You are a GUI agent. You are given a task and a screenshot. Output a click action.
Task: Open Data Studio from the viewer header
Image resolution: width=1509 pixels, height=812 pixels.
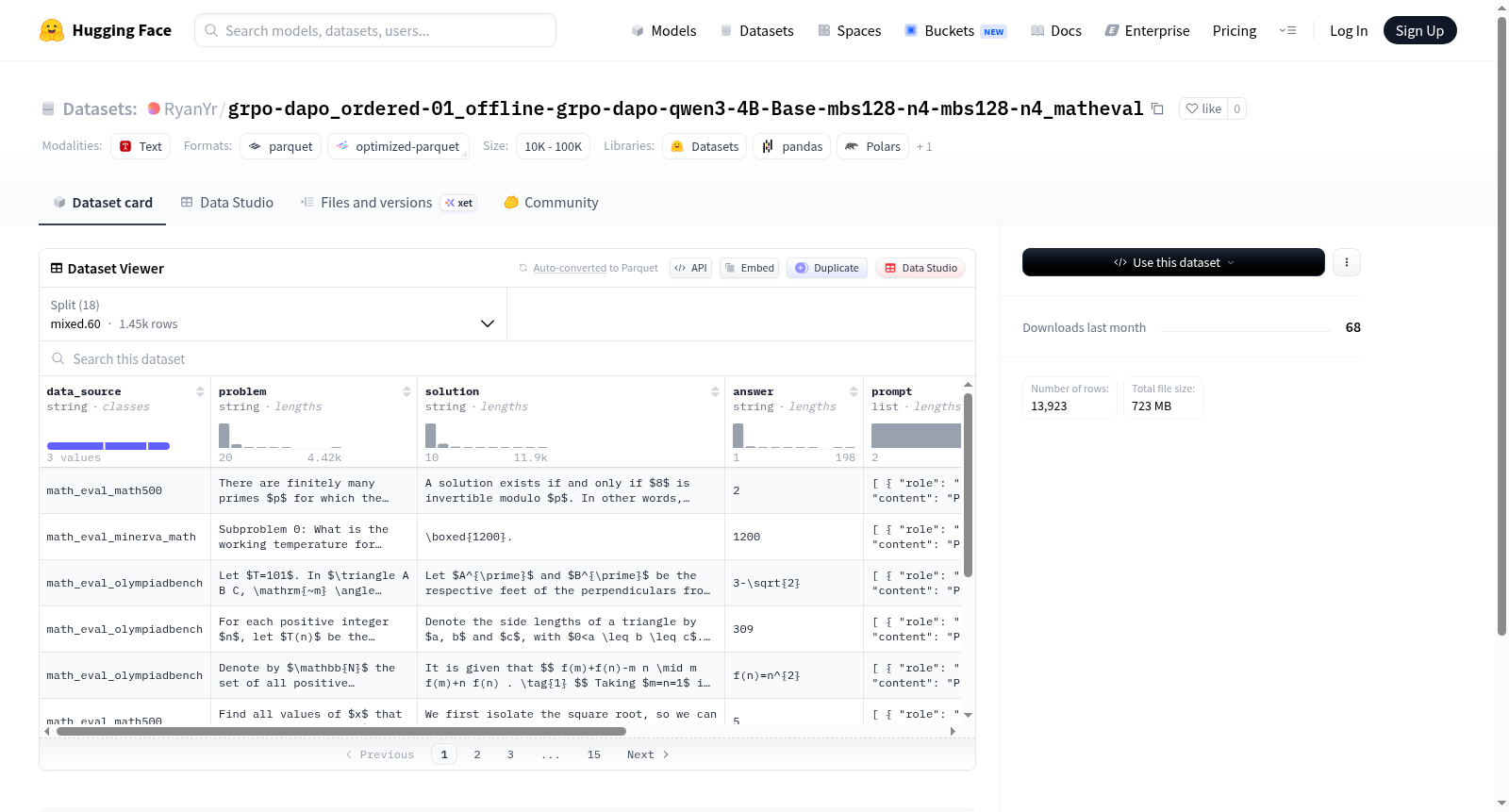920,268
